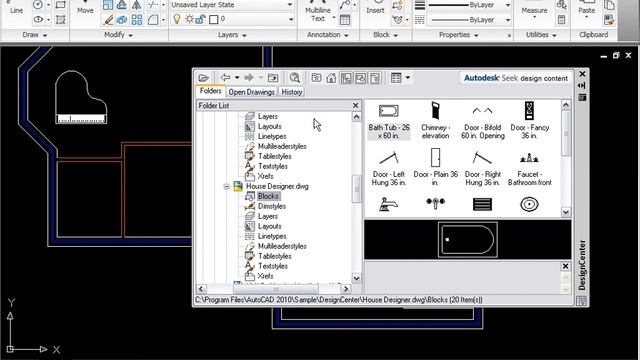Expand the Modify panel
Image resolution: width=640 pixels, height=360 pixels.
pos(118,35)
